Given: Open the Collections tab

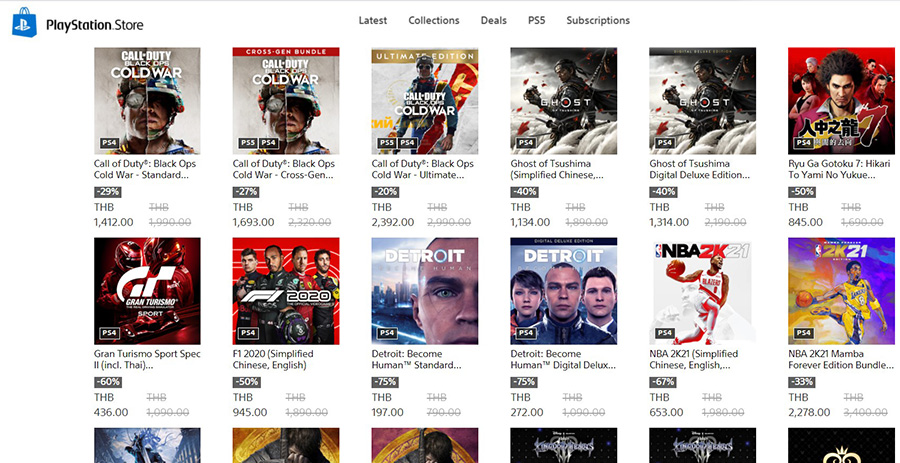Looking at the screenshot, I should (x=434, y=21).
